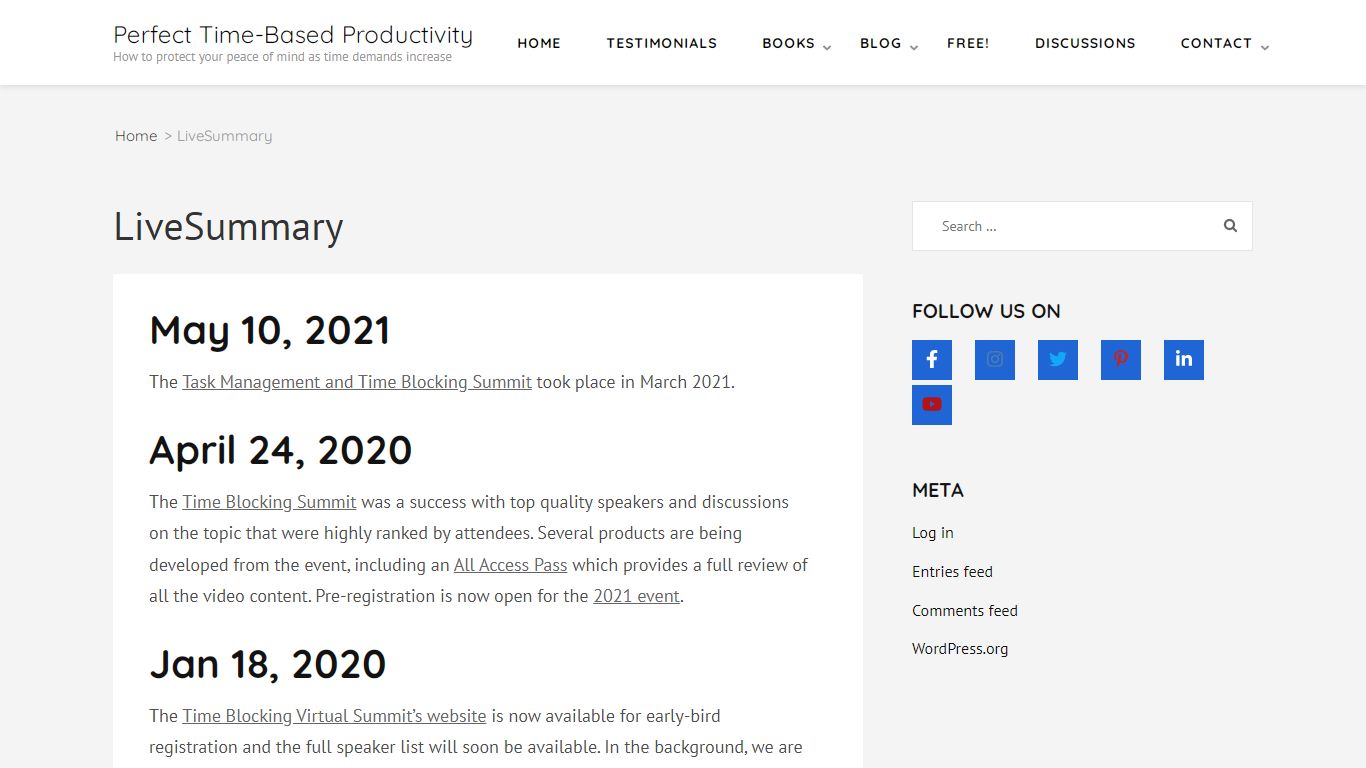Open the YouTube social icon
1366x768 pixels.
point(932,405)
